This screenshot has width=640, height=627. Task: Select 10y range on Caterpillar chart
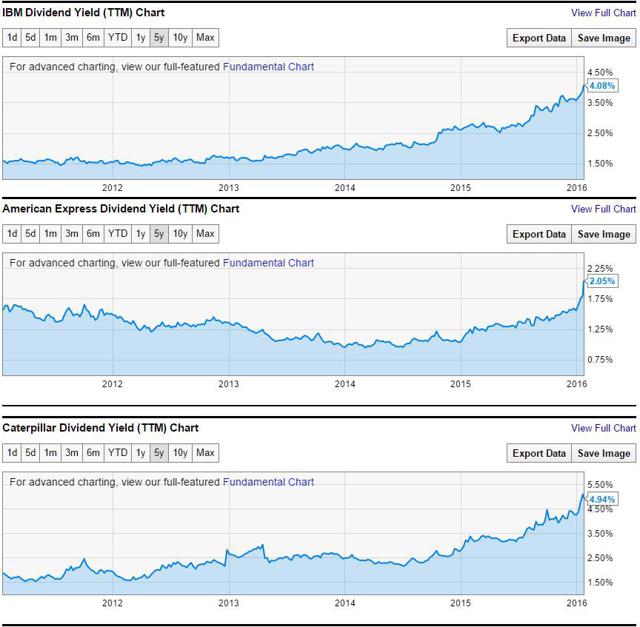180,453
